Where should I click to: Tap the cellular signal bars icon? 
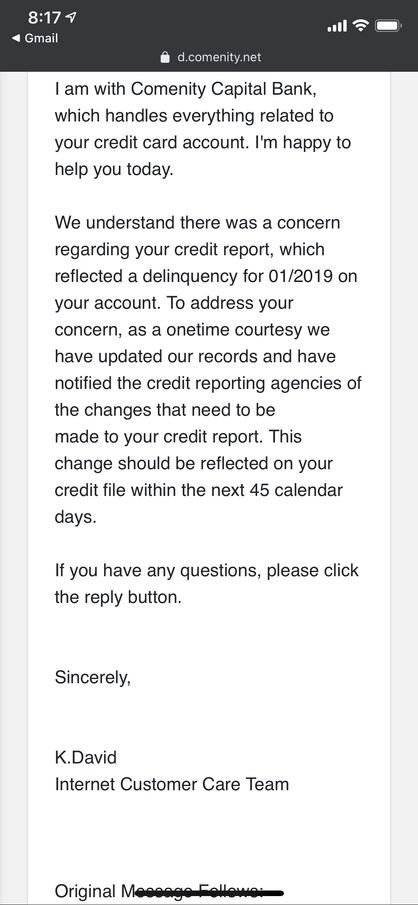[337, 26]
